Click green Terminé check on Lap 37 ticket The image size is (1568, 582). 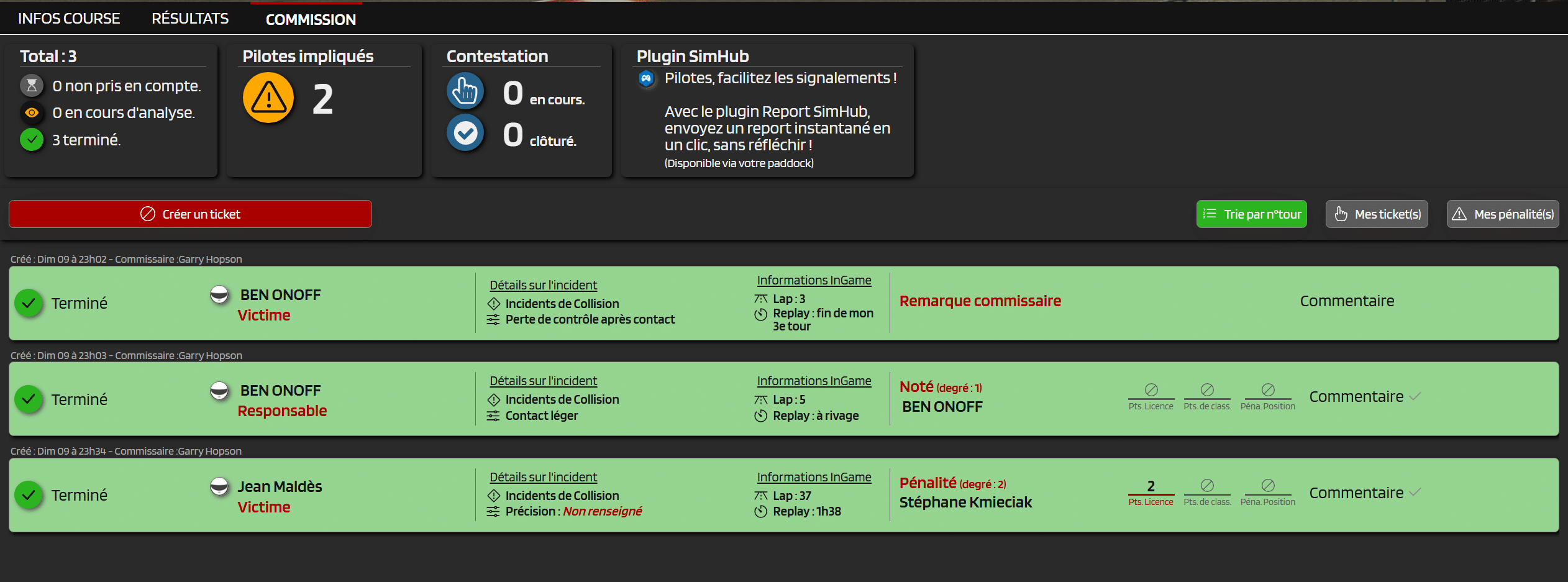(29, 495)
